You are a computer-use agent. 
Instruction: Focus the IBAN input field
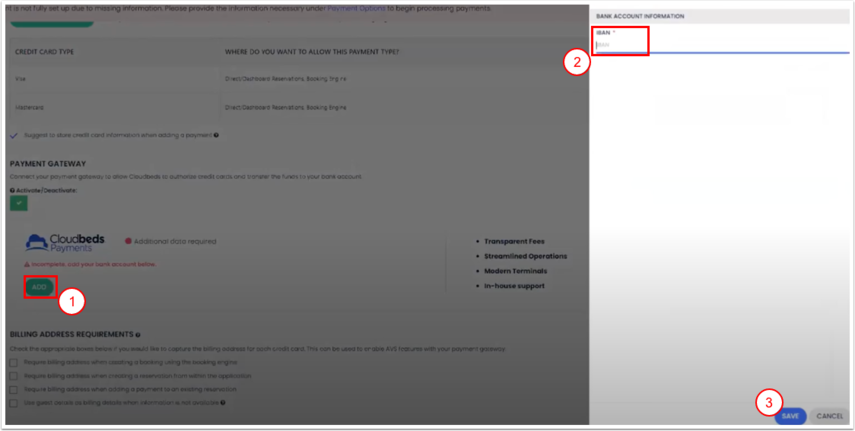pos(722,45)
